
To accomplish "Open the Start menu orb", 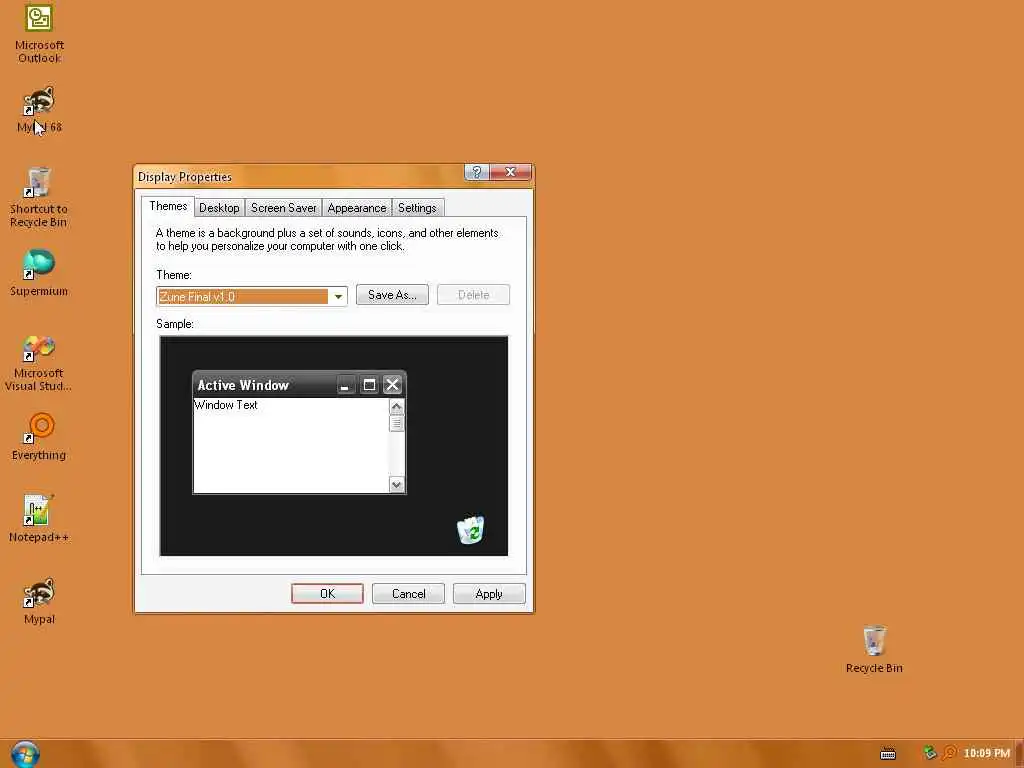I will pos(25,754).
